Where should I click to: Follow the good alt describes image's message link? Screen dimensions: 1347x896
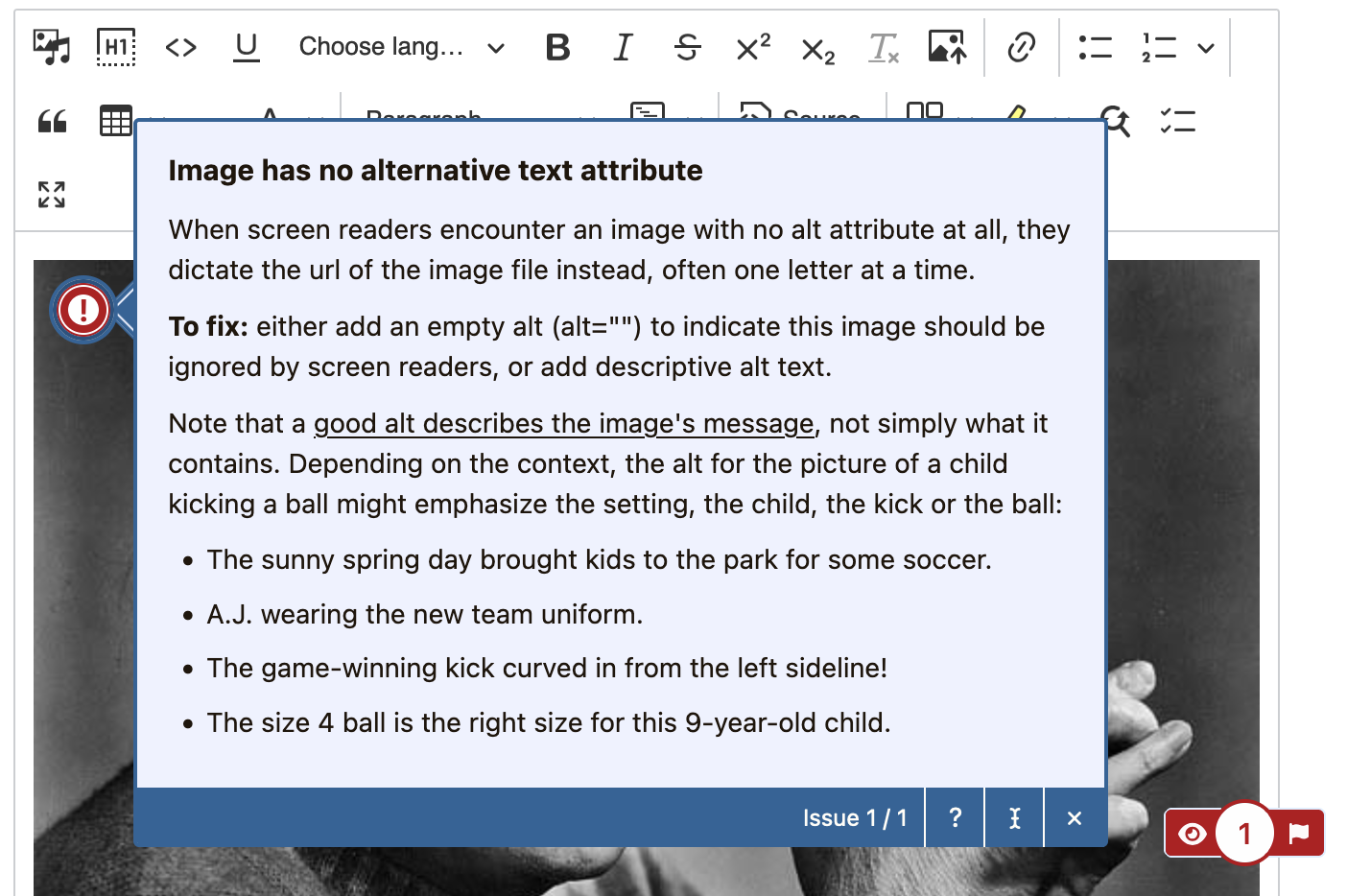click(563, 423)
